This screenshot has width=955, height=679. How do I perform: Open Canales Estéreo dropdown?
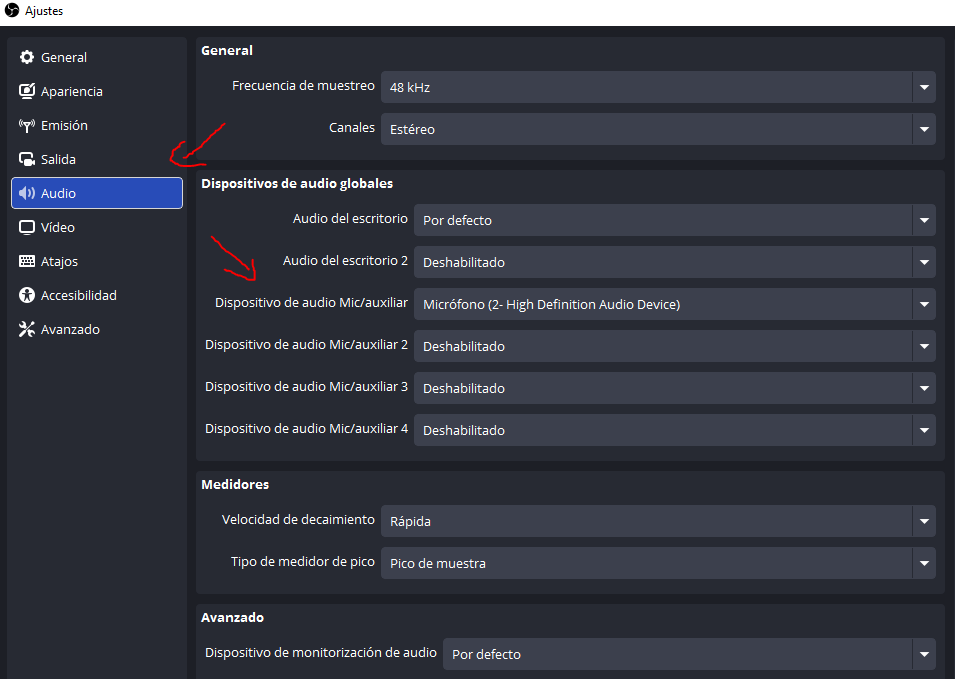click(x=658, y=129)
